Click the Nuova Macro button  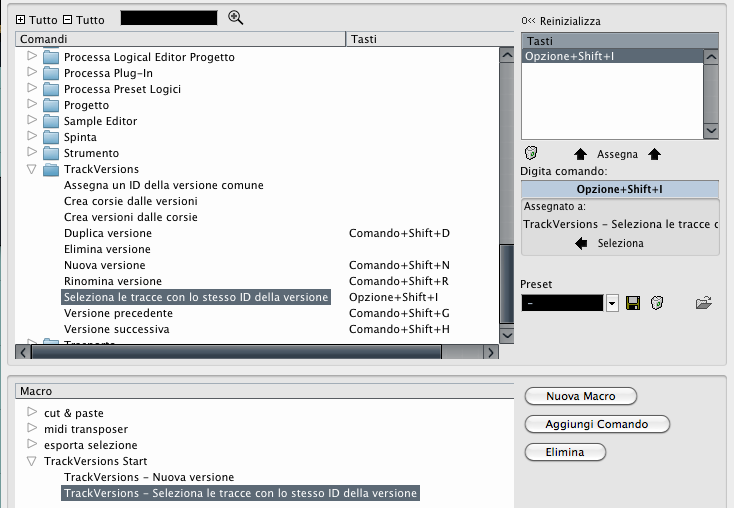pos(581,396)
